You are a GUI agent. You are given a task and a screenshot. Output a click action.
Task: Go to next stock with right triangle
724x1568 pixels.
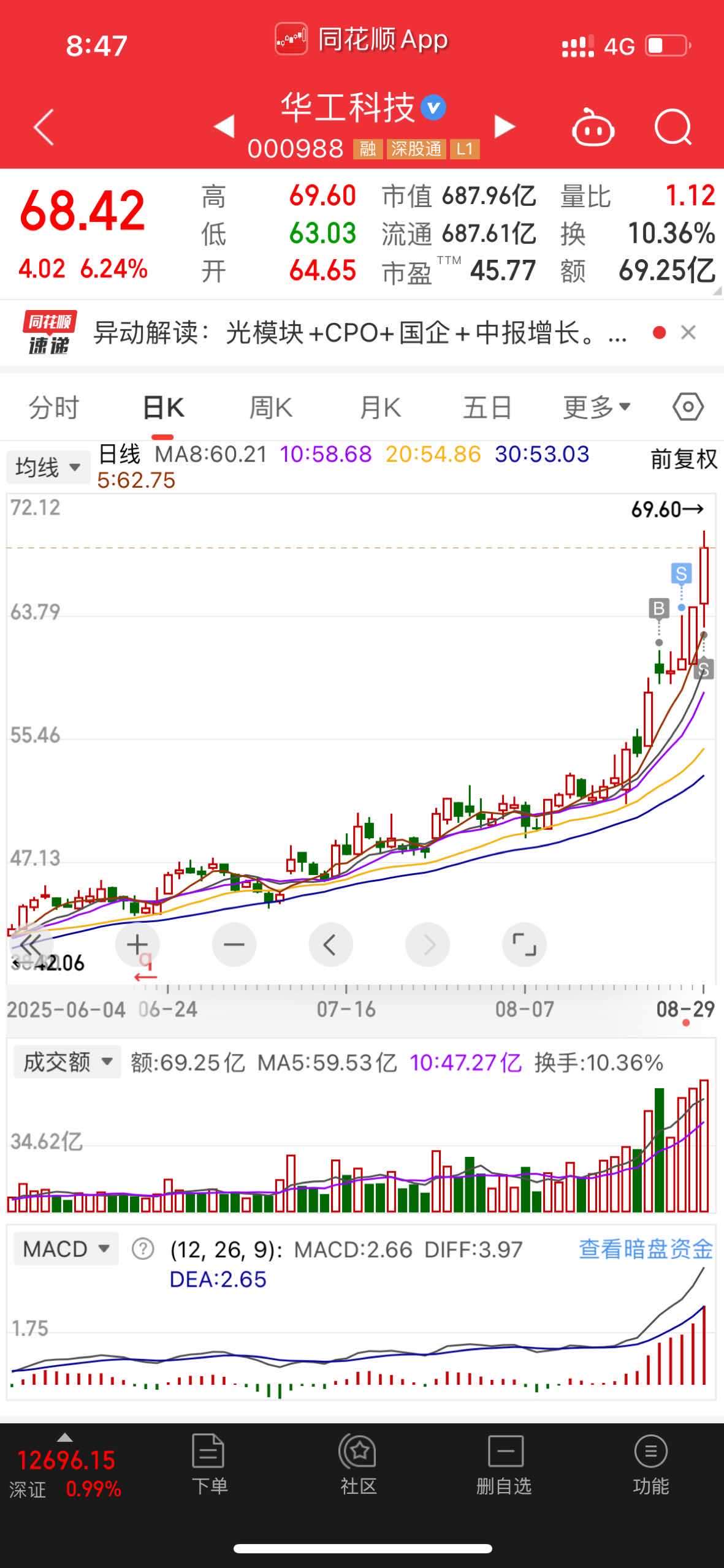[x=505, y=126]
